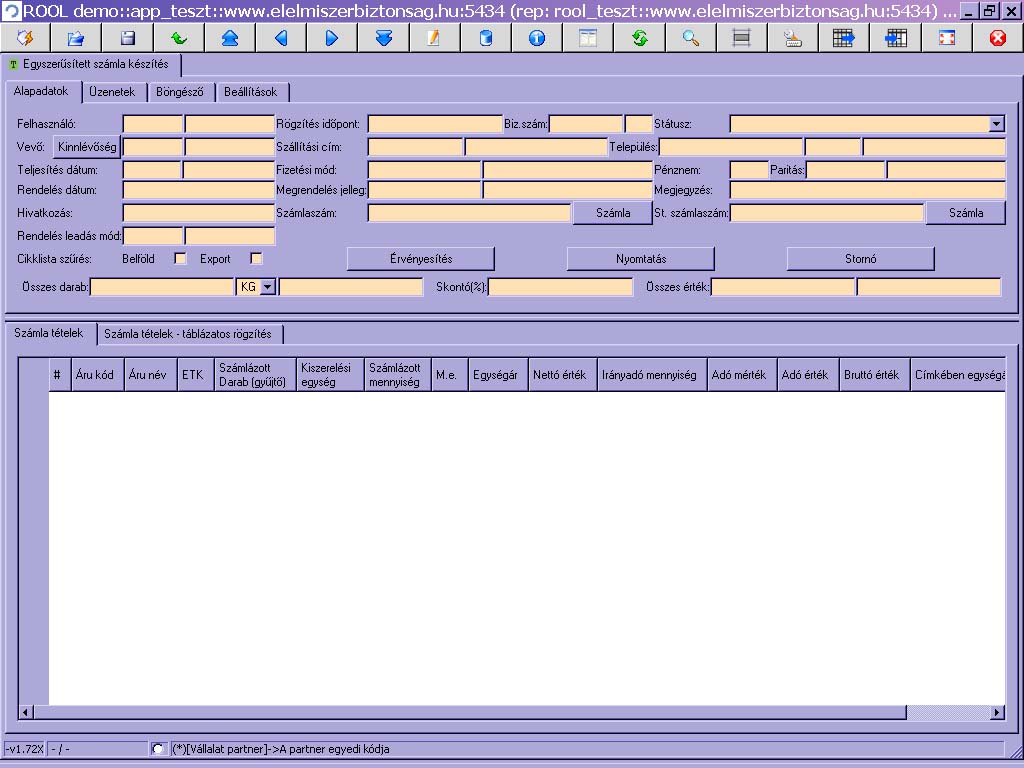Expand the KG unit dropdown

coord(267,288)
